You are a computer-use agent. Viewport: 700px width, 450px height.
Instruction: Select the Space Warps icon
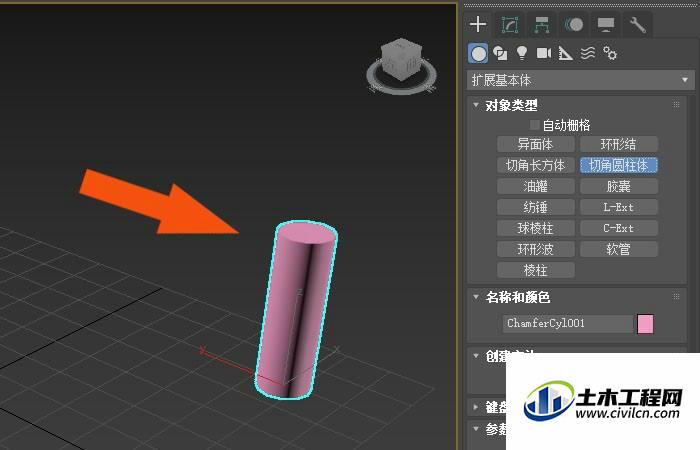pos(588,54)
